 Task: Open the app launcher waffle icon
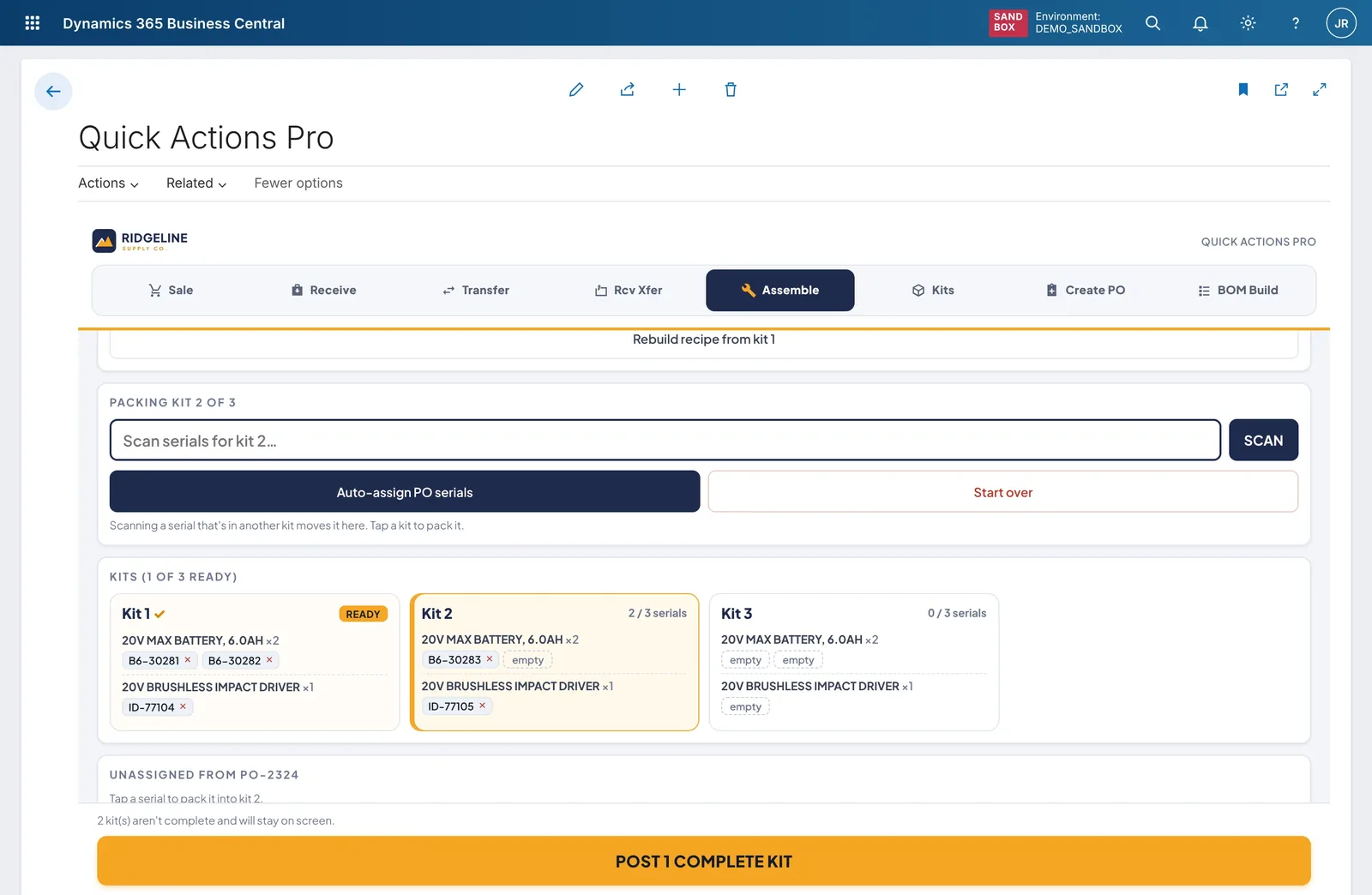(33, 23)
